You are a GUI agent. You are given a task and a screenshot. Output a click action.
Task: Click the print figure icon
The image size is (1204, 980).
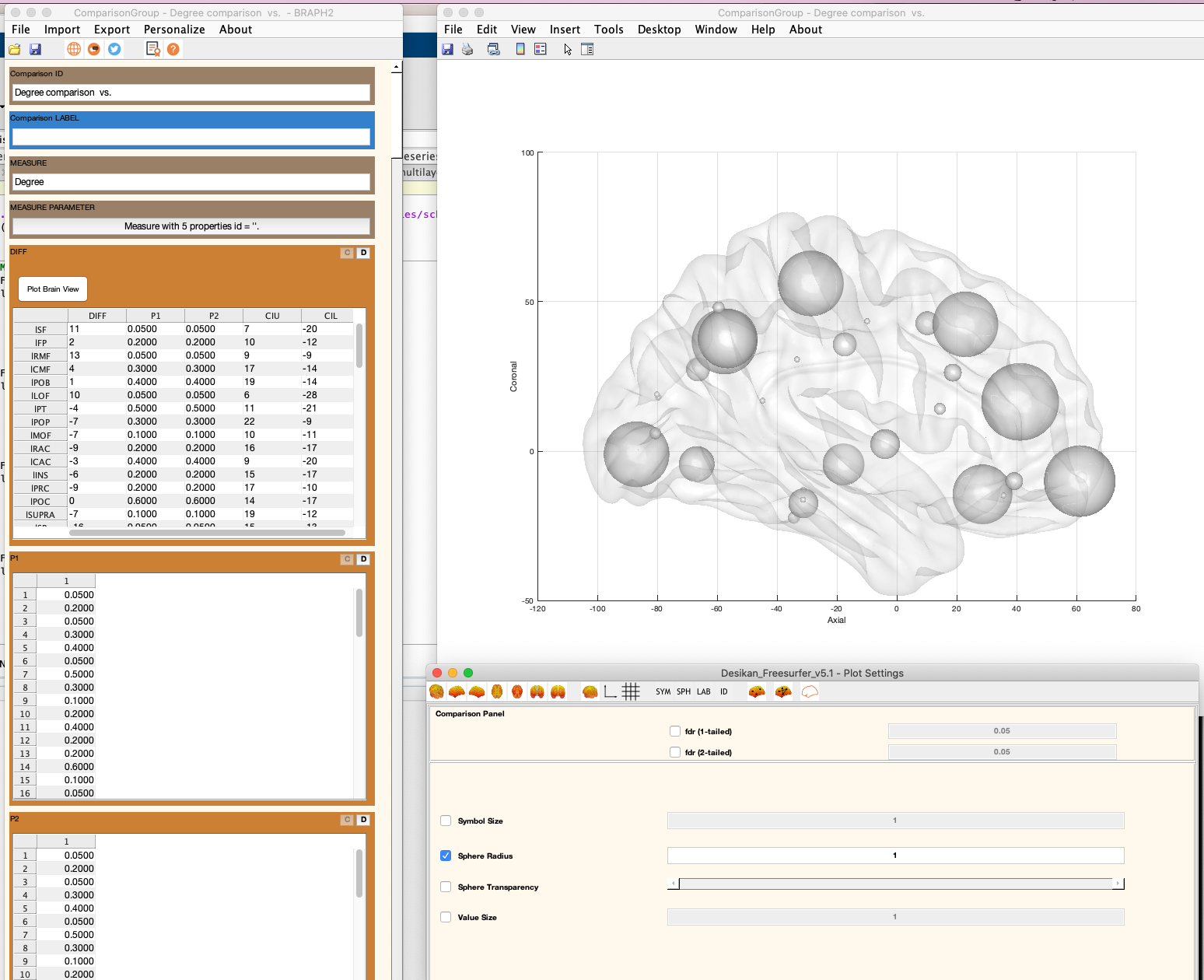tap(467, 49)
